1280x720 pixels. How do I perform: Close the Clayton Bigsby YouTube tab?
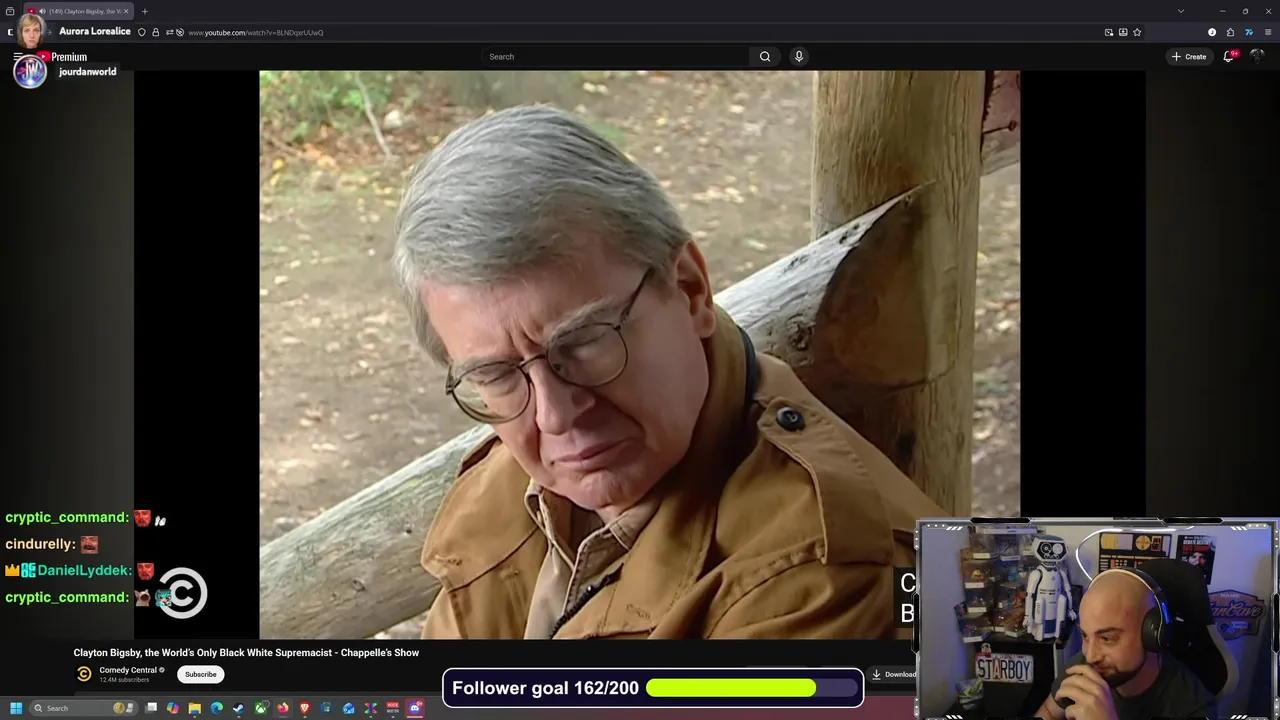coord(126,11)
